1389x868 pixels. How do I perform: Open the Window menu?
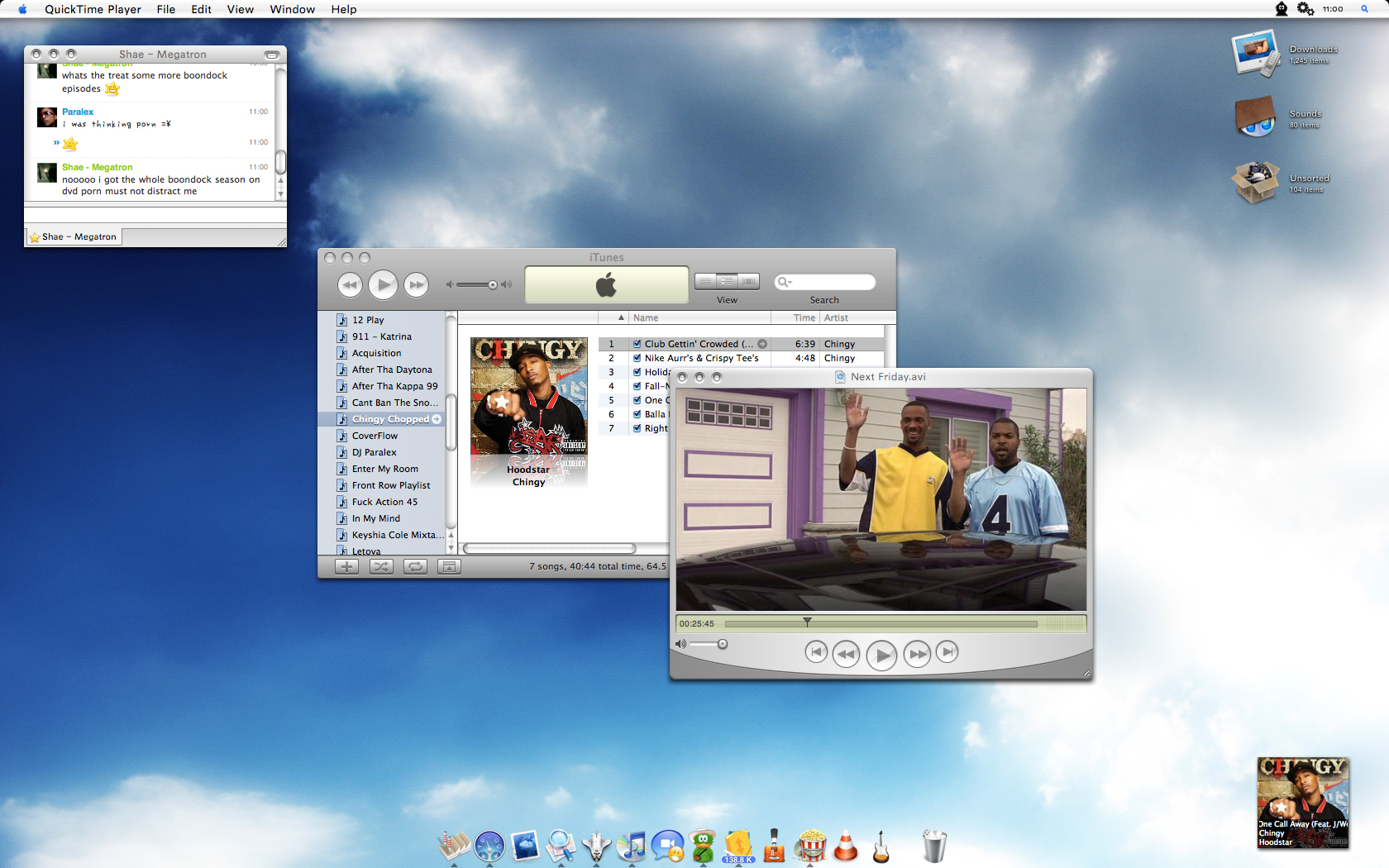point(292,9)
